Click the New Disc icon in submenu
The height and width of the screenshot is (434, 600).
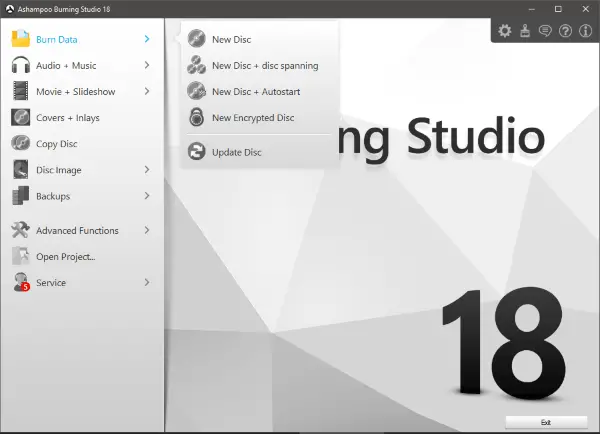[197, 39]
